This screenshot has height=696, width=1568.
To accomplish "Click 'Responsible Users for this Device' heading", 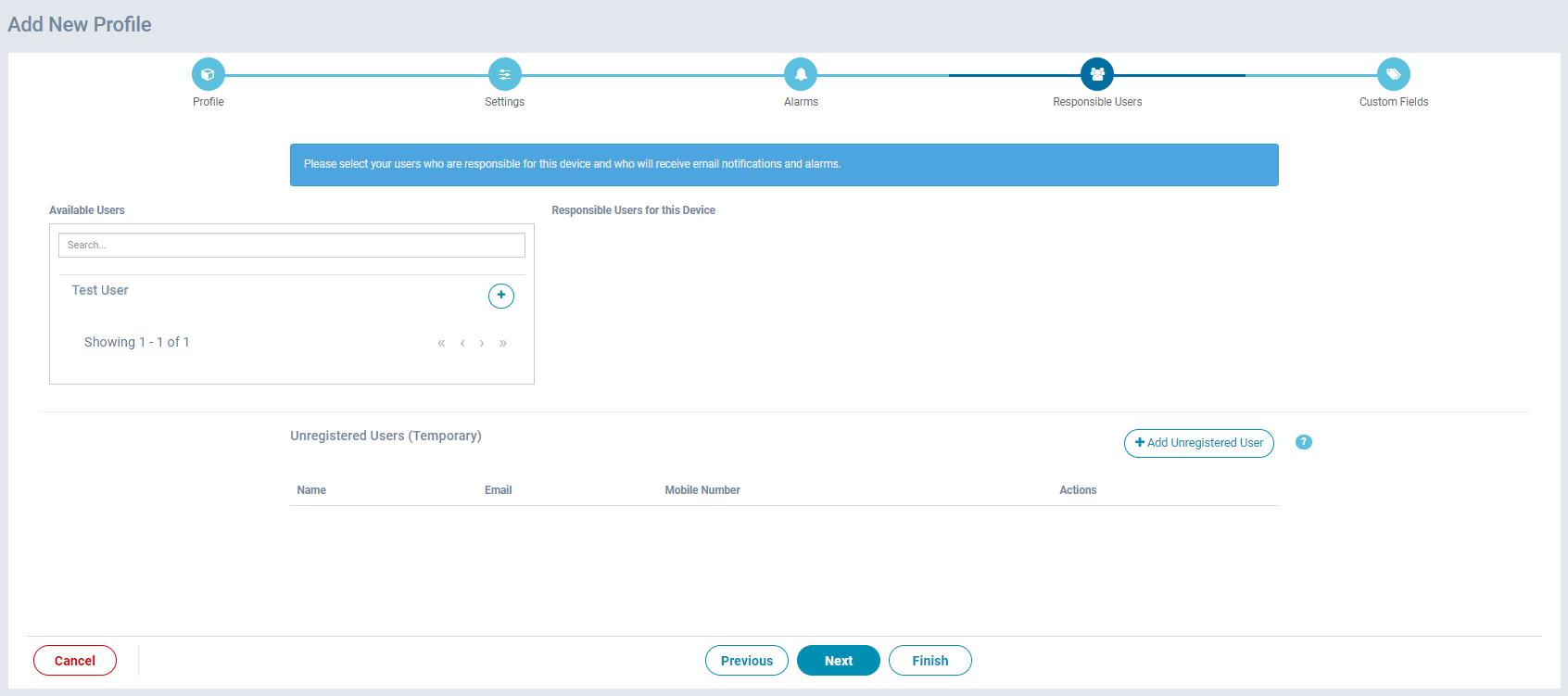I will coord(634,210).
